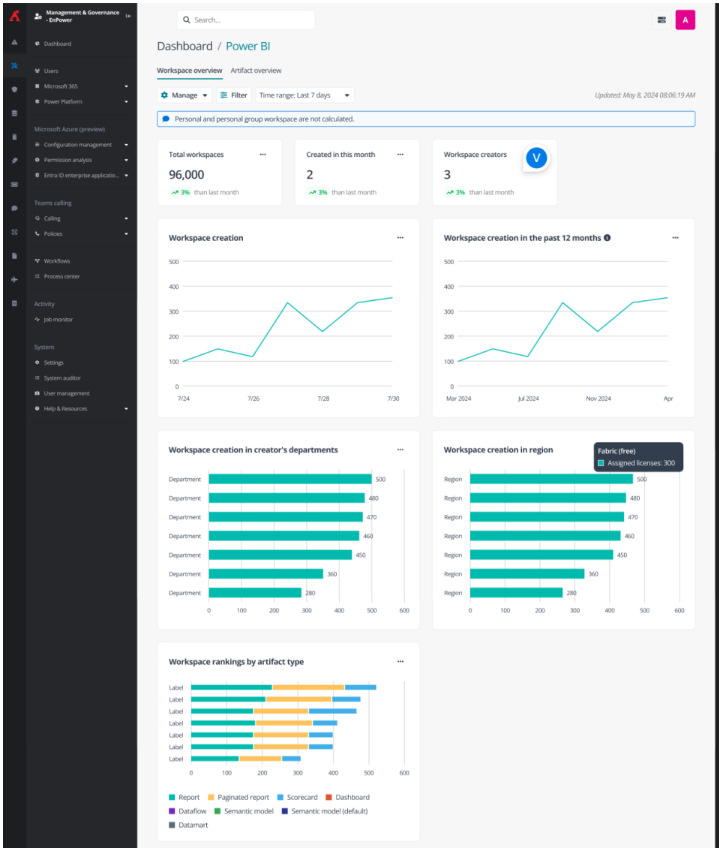The width and height of the screenshot is (719, 848).
Task: Toggle the Semantic model legend entry
Action: tap(244, 811)
